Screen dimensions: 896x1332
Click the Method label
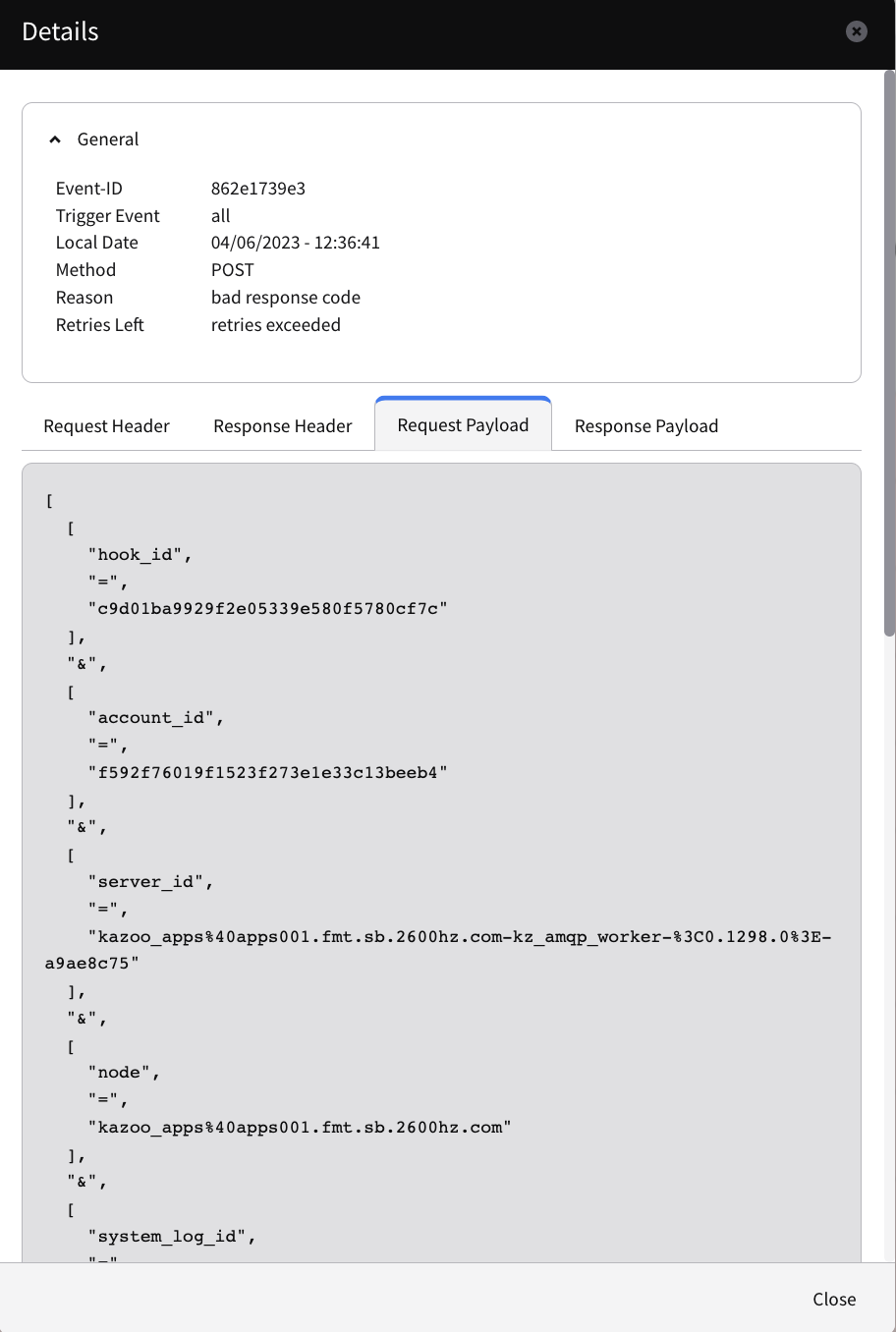coord(85,270)
